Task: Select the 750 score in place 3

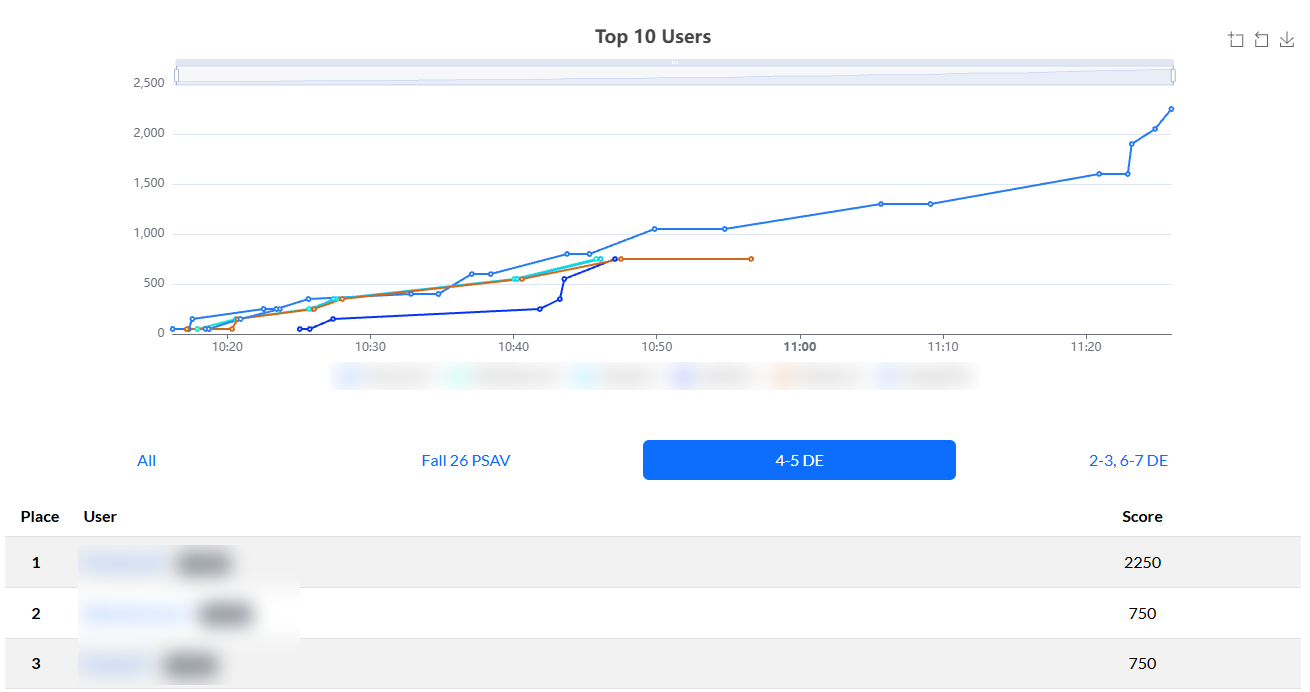Action: [x=1142, y=664]
